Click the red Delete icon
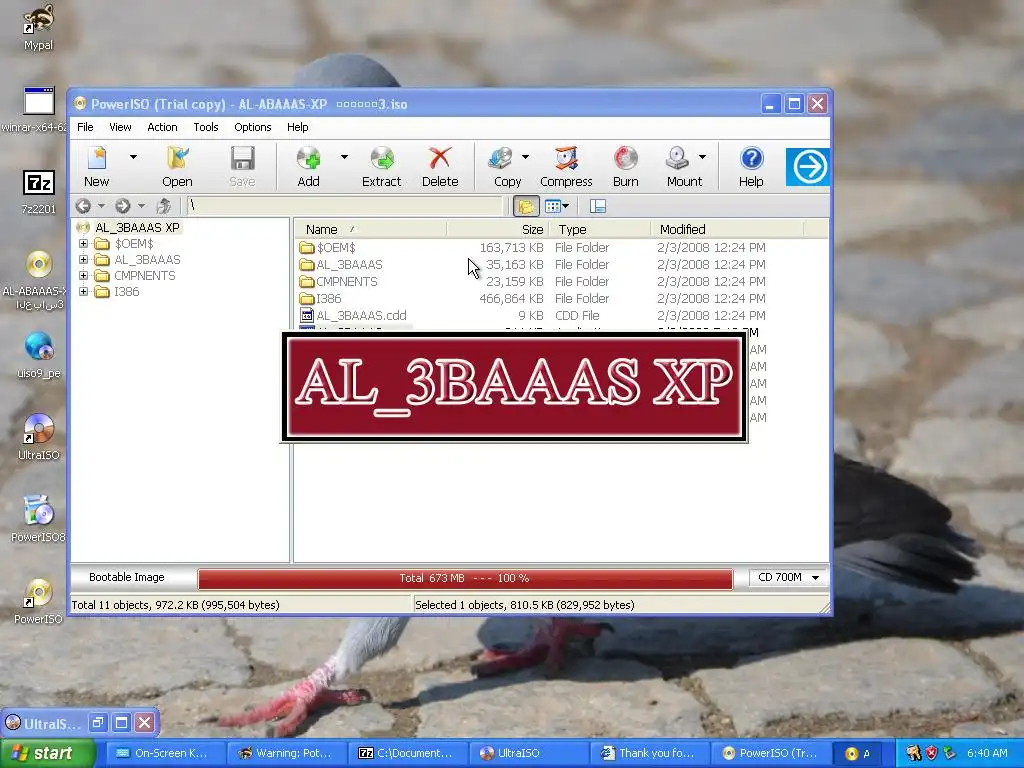 coord(440,158)
